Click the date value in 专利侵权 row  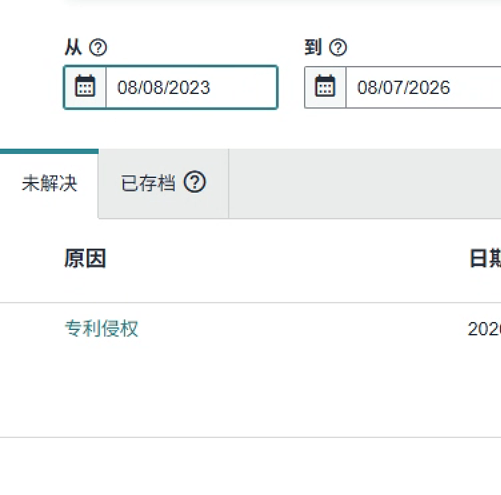pyautogui.click(x=484, y=329)
